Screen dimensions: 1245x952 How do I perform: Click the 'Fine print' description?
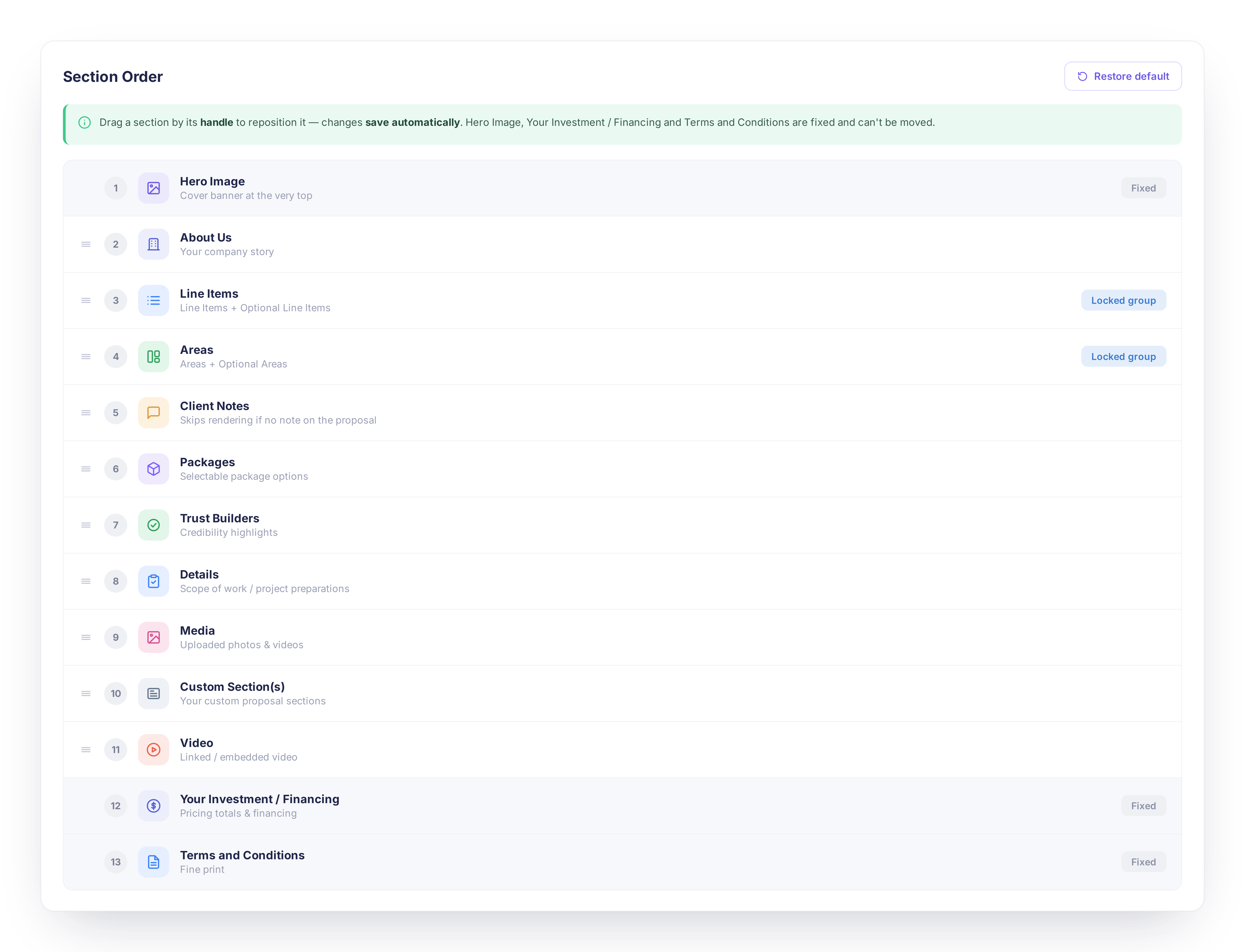point(202,869)
